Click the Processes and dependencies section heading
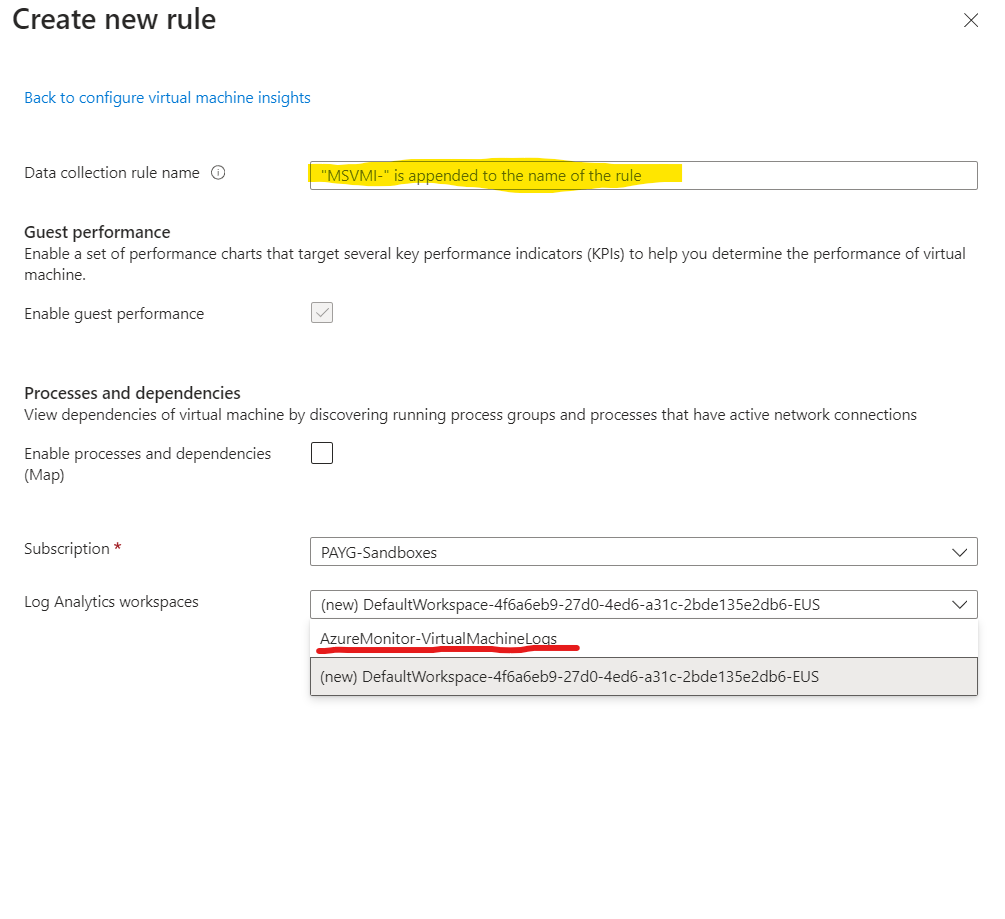The width and height of the screenshot is (1005, 919). tap(132, 393)
